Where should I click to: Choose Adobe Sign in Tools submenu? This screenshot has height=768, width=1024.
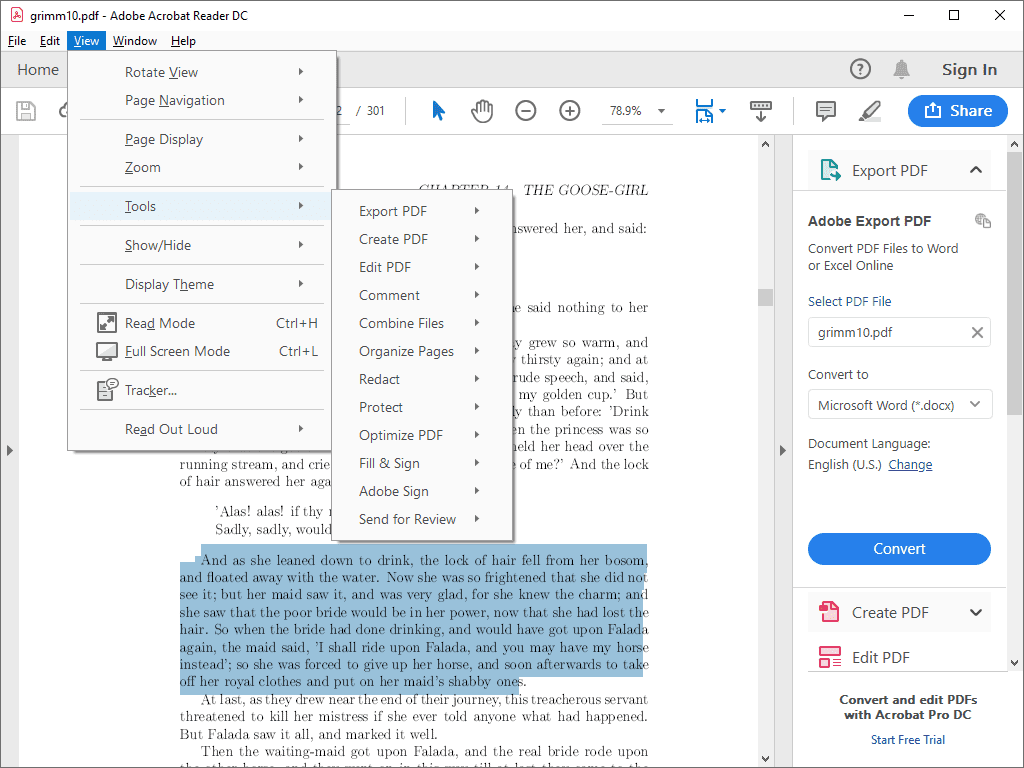[x=422, y=491]
